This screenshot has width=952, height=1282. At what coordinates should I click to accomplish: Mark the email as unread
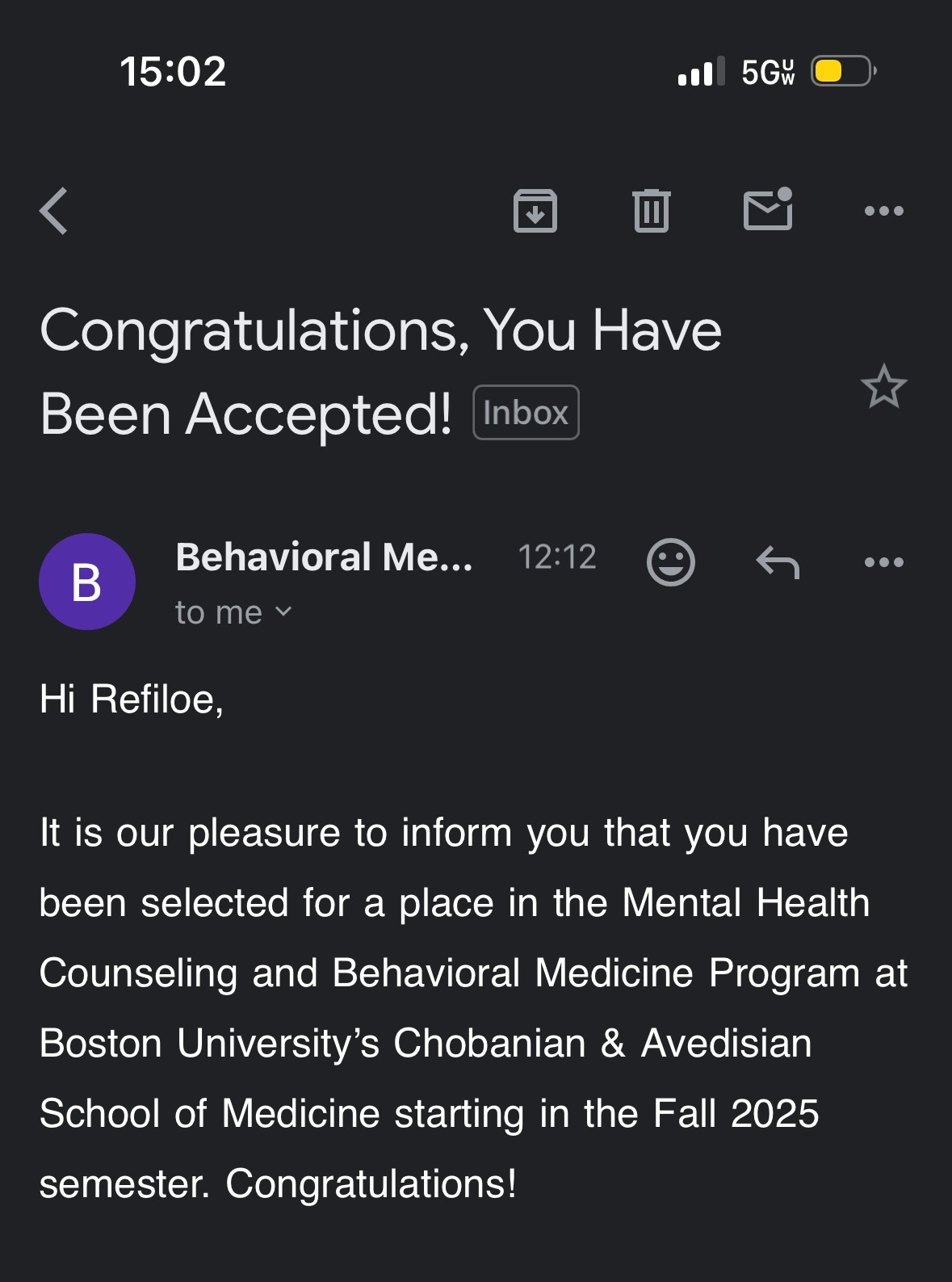(x=768, y=209)
